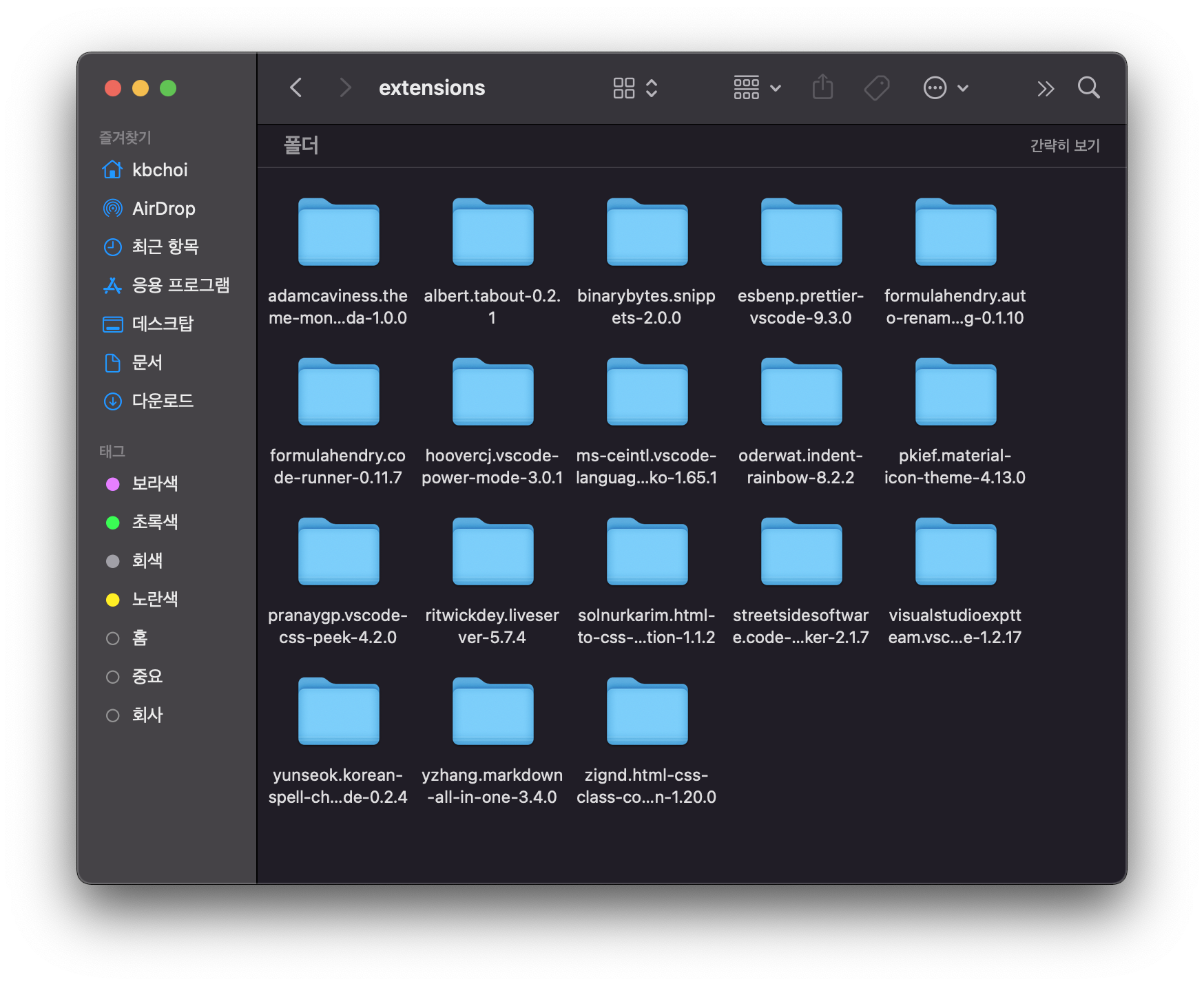The height and width of the screenshot is (986, 1204).
Task: Open the esbenp.prettier-vscode-9.3.0 folder
Action: coord(801,233)
